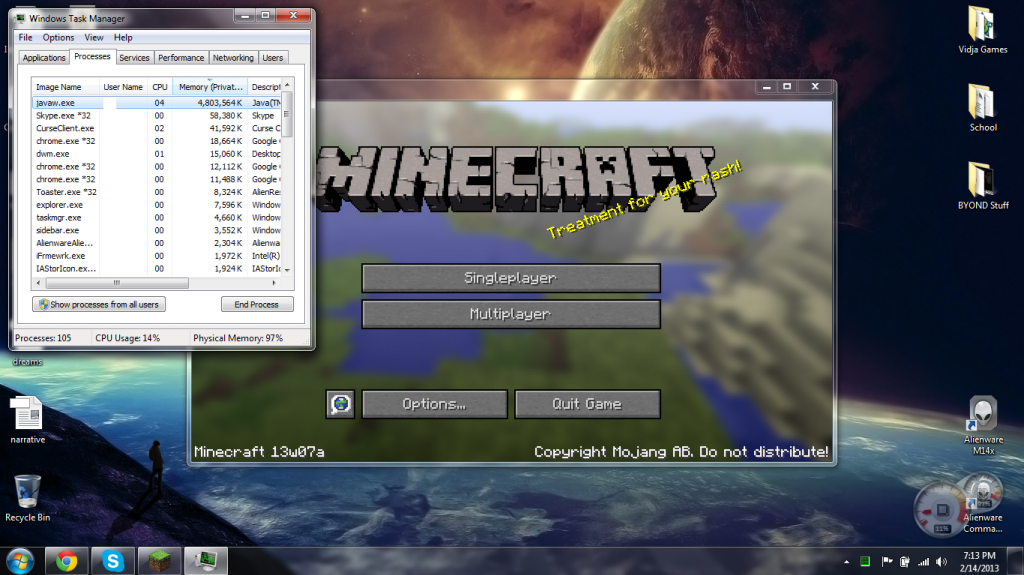Sort by Description column header
The width and height of the screenshot is (1024, 575).
[264, 87]
